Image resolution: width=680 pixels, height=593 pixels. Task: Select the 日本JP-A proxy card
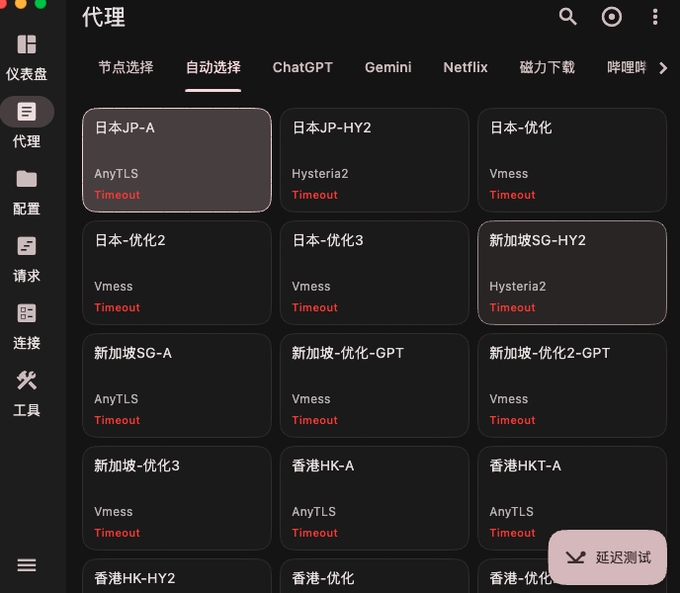click(x=177, y=160)
